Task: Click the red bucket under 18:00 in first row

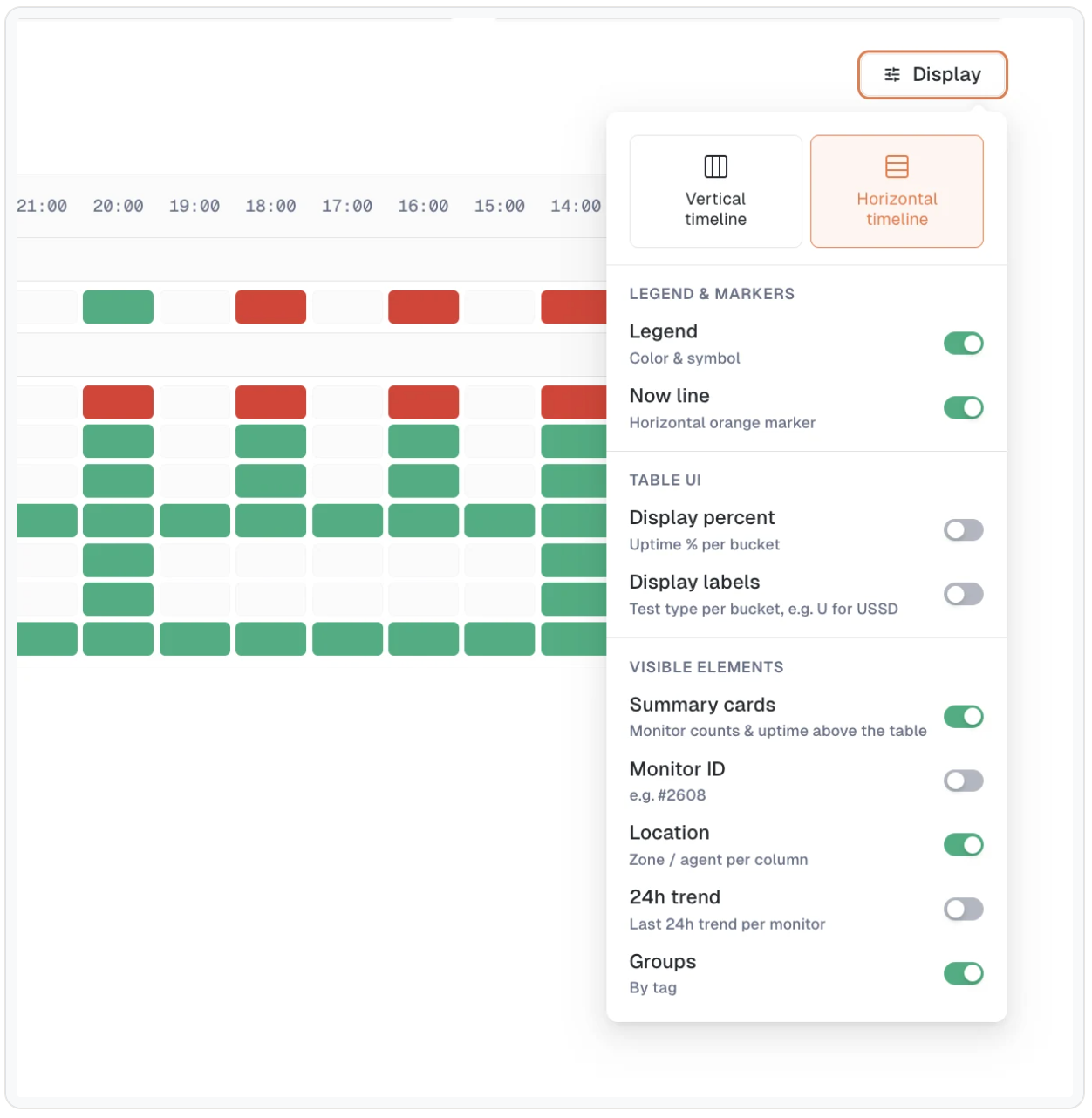Action: tap(270, 307)
